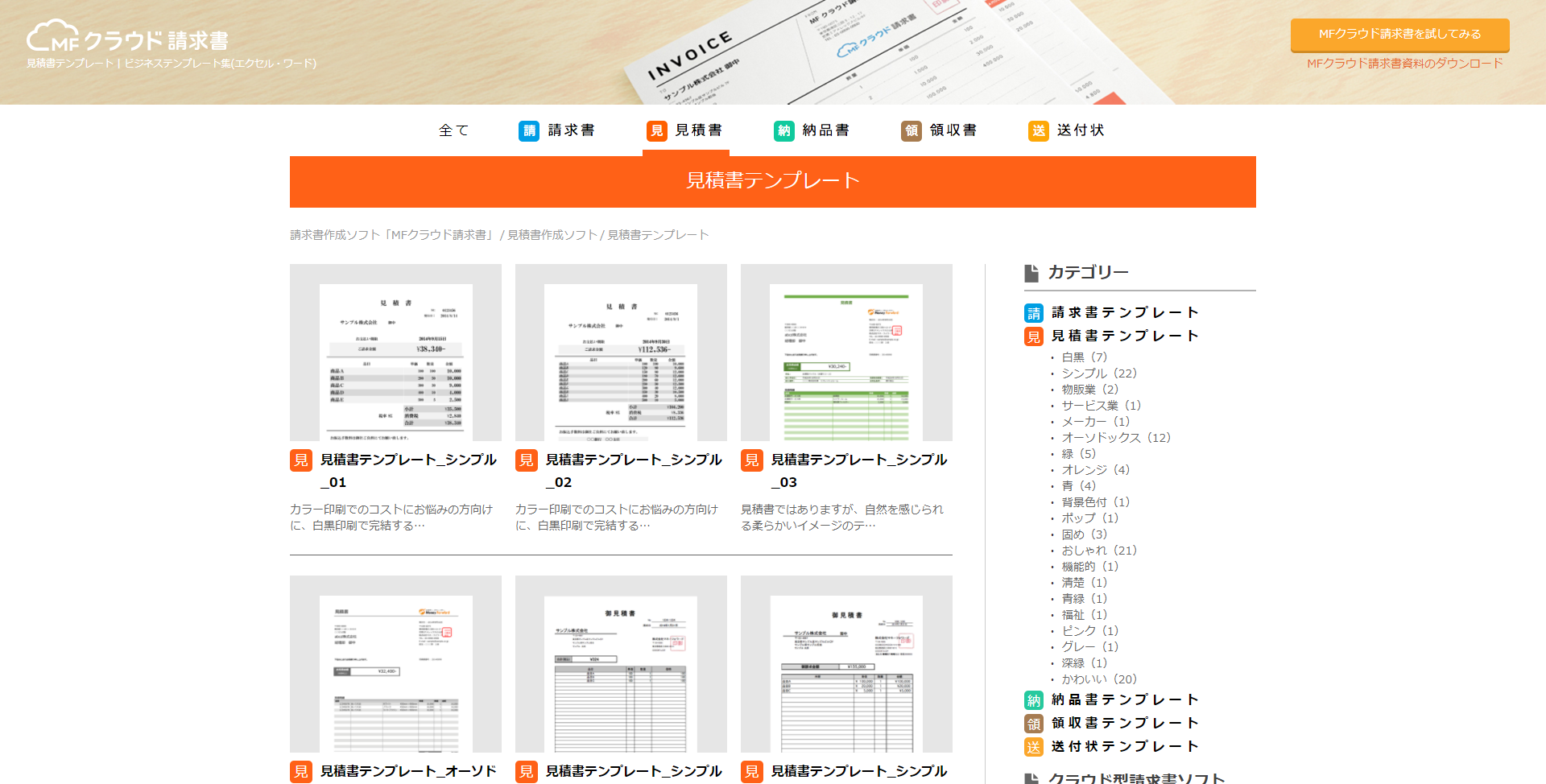This screenshot has width=1546, height=784.
Task: Click the 見 badge next to 見積書テンプレート_シンプル_01
Action: [x=301, y=460]
